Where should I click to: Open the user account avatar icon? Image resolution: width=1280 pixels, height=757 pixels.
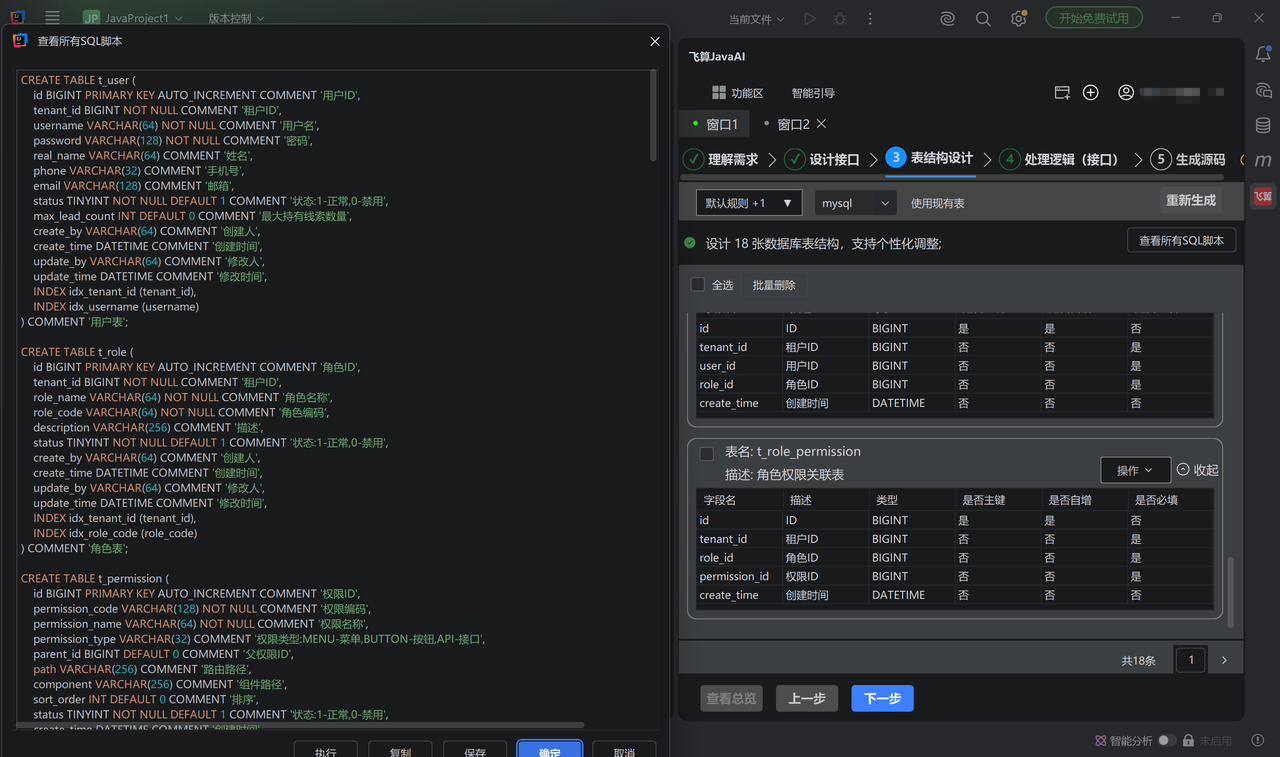1126,93
